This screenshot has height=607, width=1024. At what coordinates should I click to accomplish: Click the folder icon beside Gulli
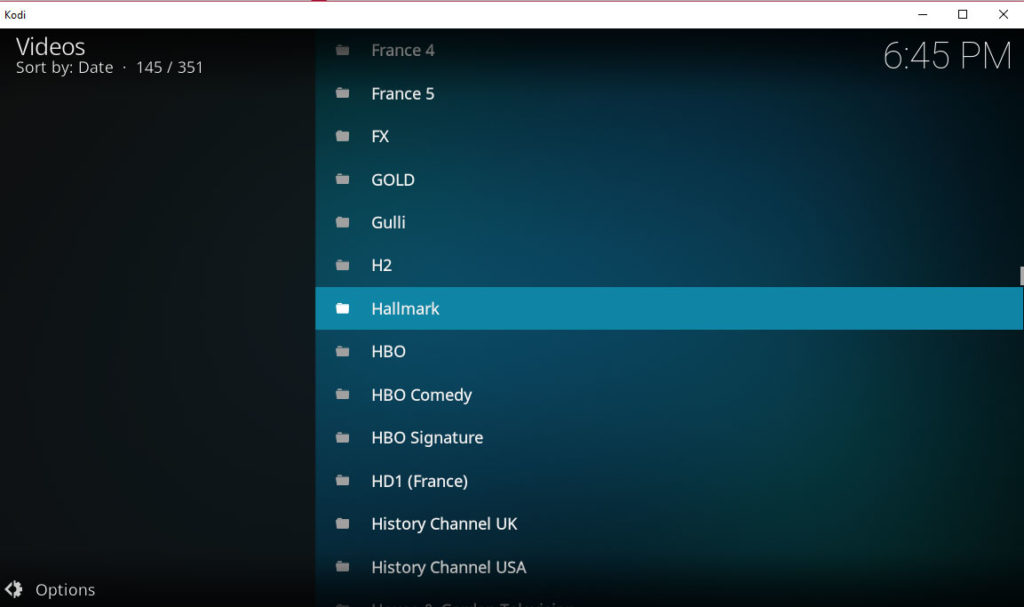click(x=342, y=222)
